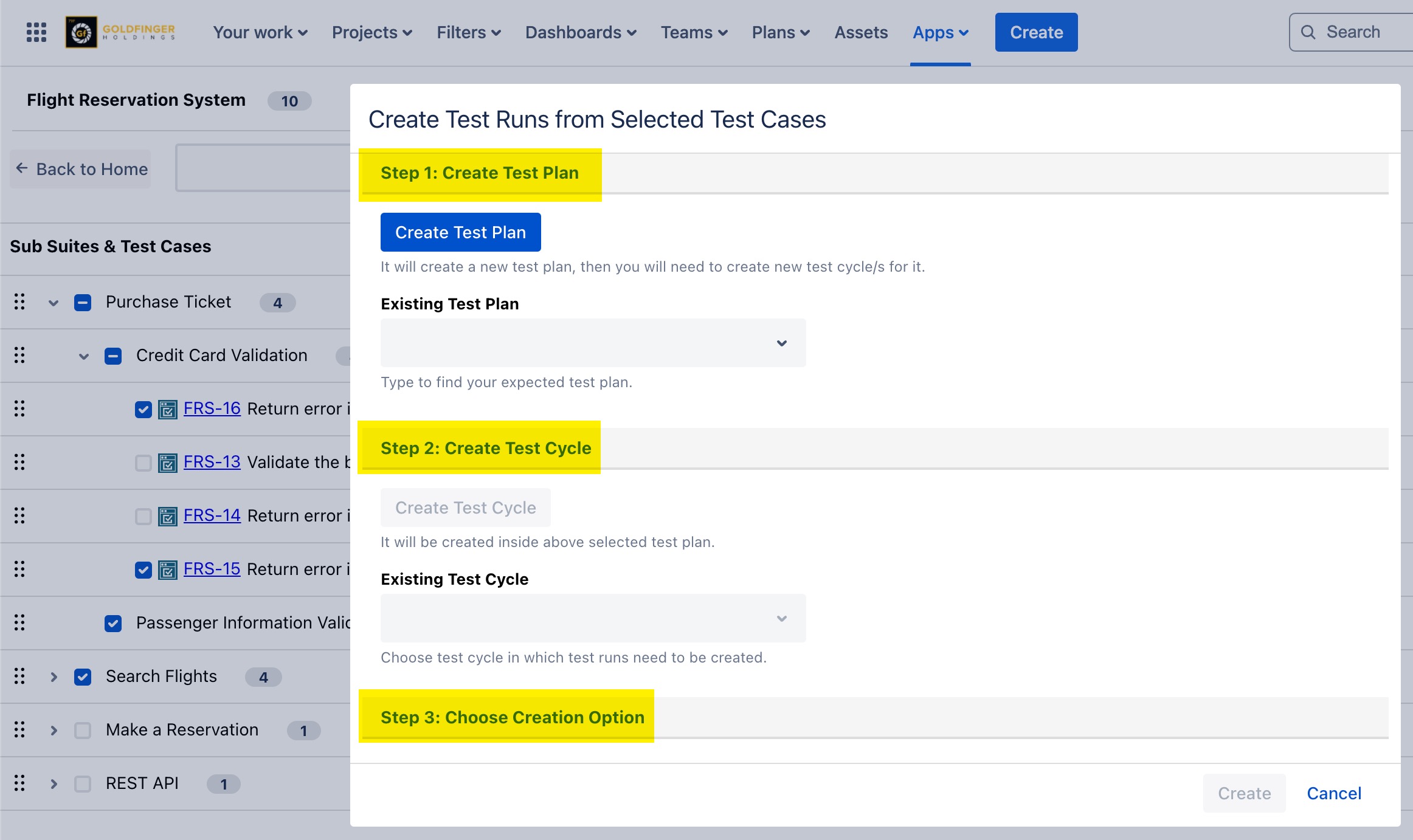Viewport: 1413px width, 840px height.
Task: Click the back arrow on Back to Home
Action: click(x=21, y=168)
